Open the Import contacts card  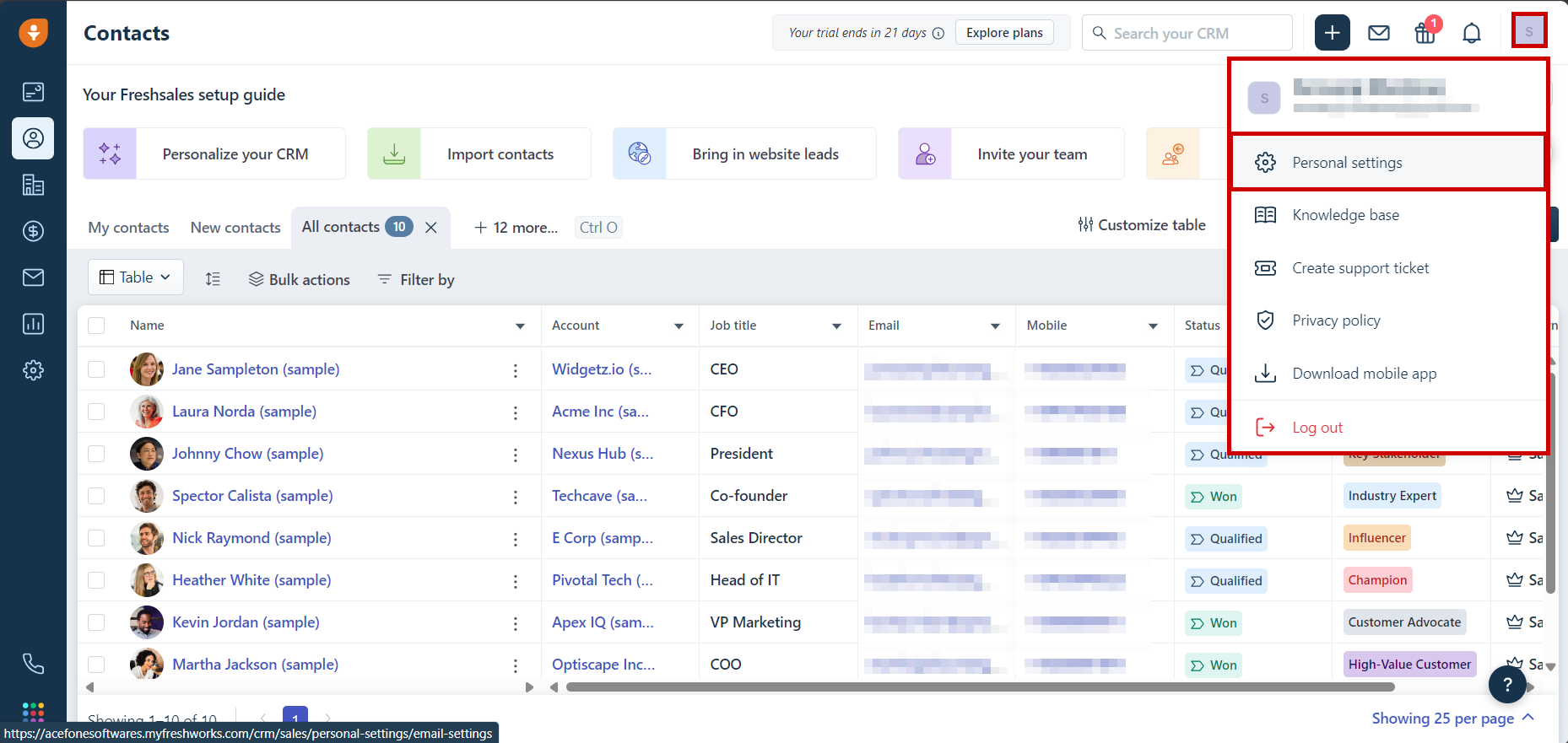[x=479, y=153]
